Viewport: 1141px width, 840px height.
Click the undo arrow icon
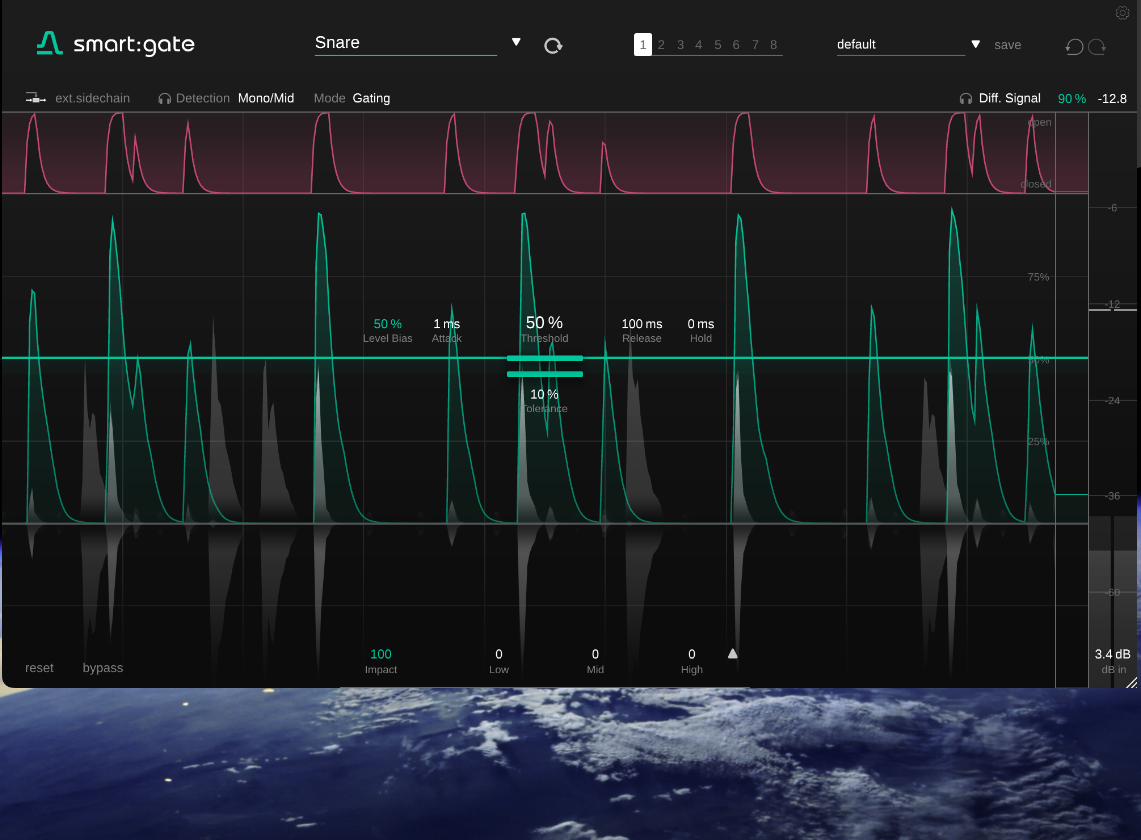coord(1074,46)
